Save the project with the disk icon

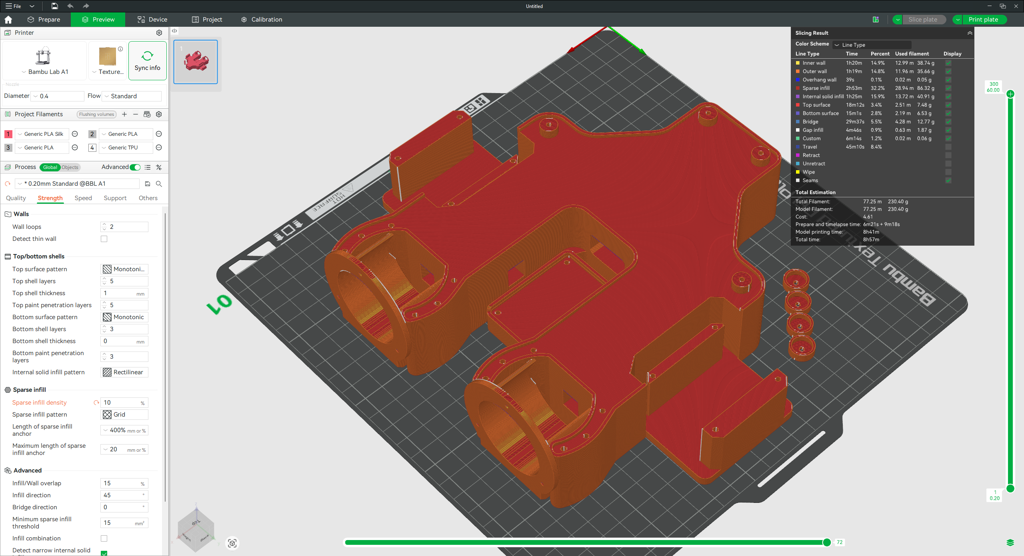pyautogui.click(x=55, y=6)
